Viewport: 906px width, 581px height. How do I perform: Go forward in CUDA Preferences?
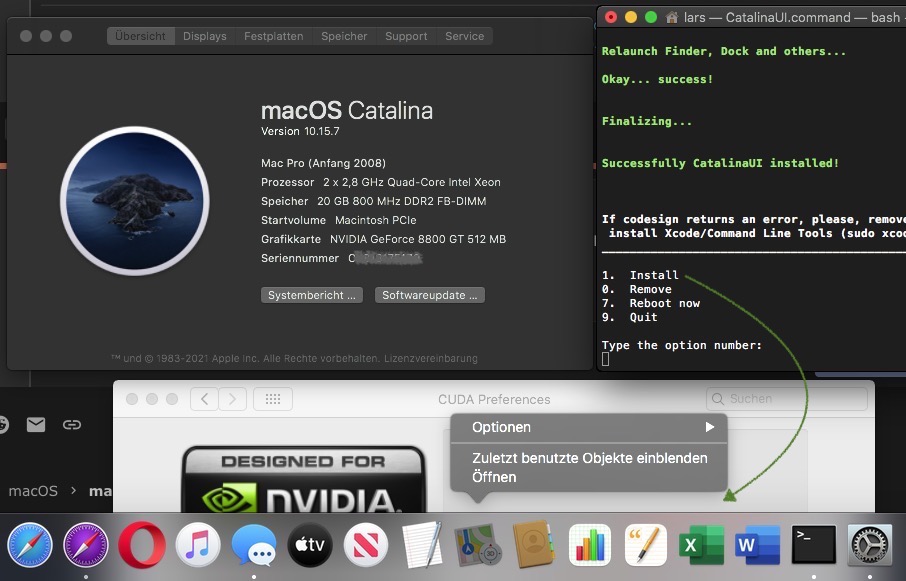232,399
